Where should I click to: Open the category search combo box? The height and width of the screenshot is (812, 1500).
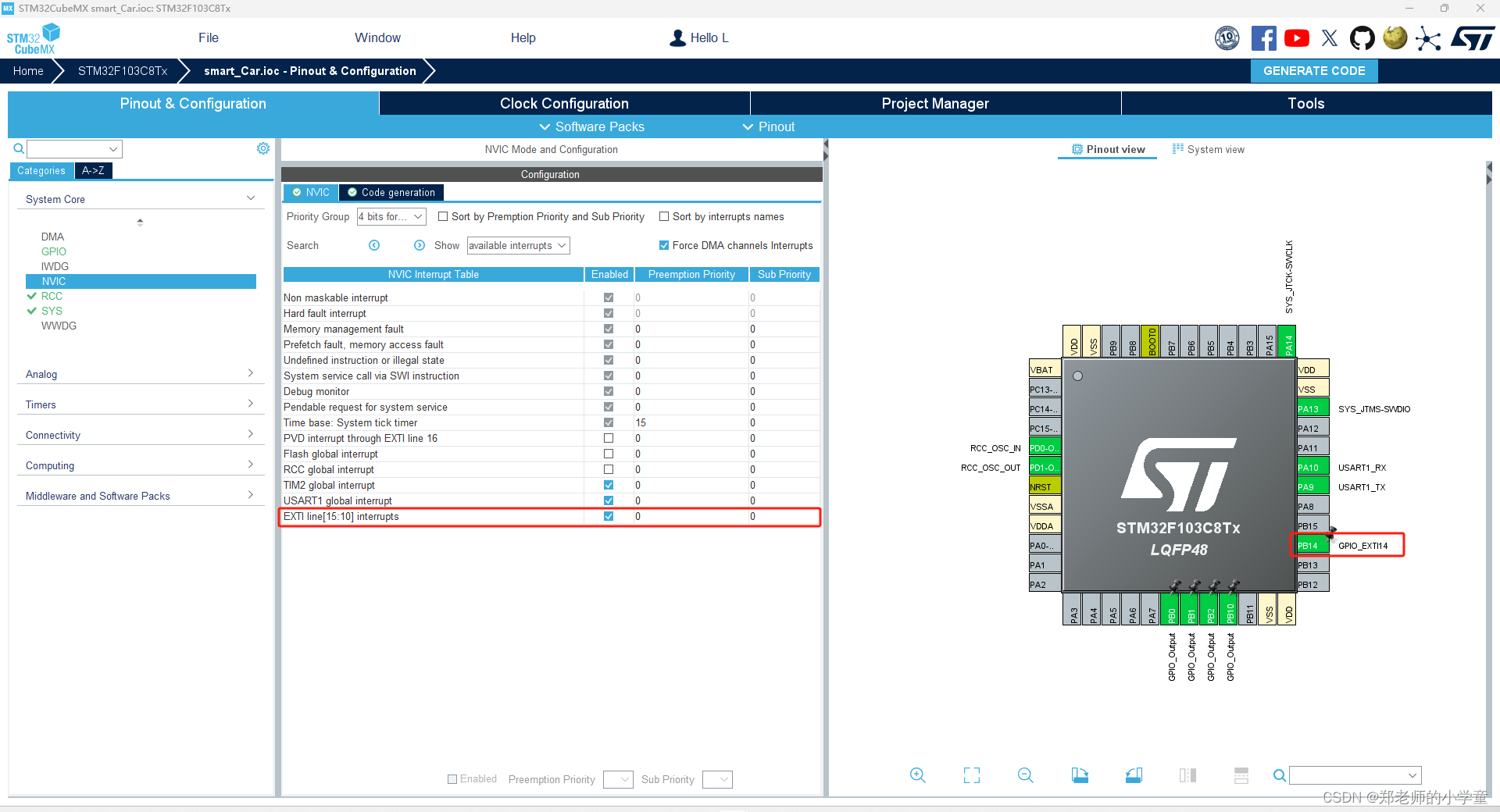pos(75,148)
